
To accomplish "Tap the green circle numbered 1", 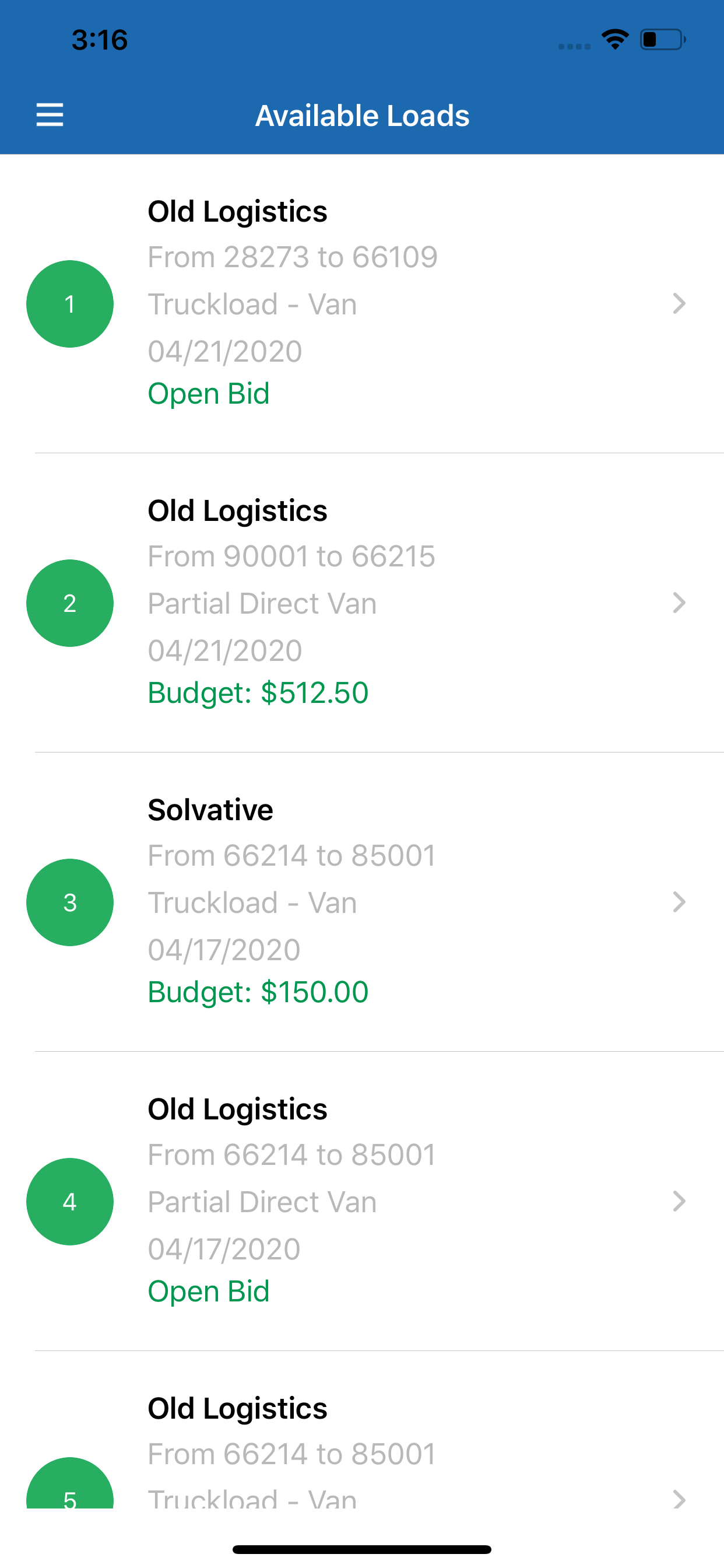I will [x=70, y=304].
